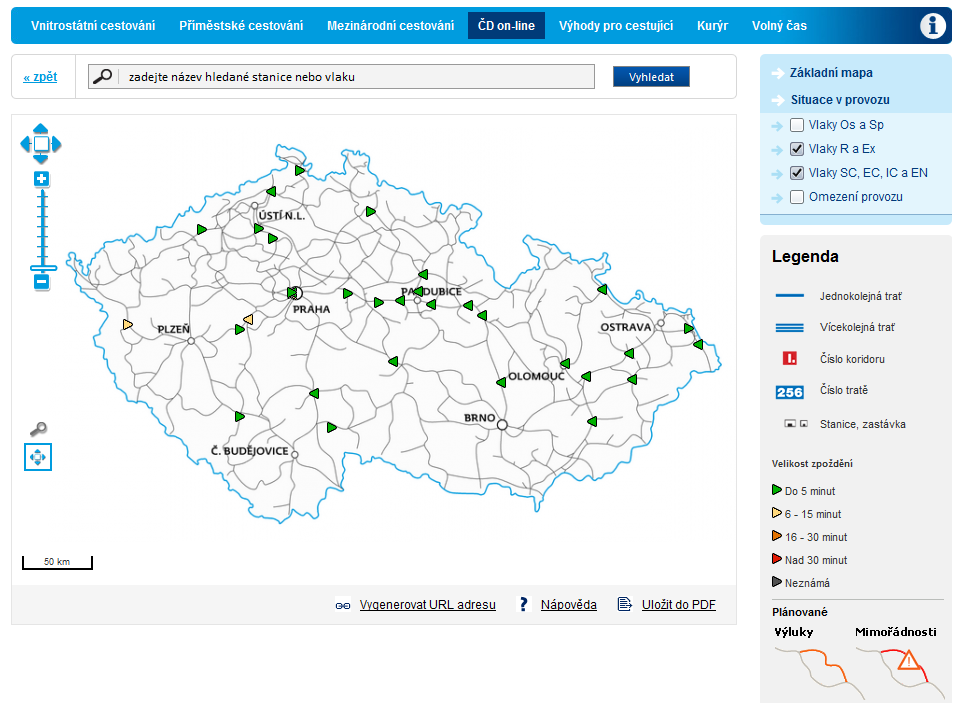Viewport: 960px width, 703px height.
Task: Click the zoom out minus button
Action: (41, 282)
